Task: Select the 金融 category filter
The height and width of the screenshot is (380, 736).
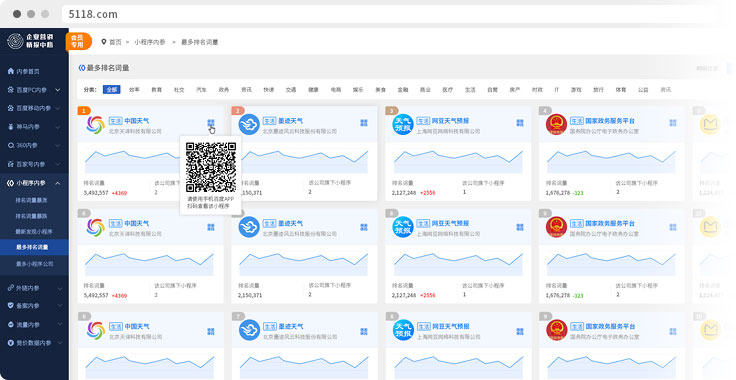Action: tap(403, 90)
